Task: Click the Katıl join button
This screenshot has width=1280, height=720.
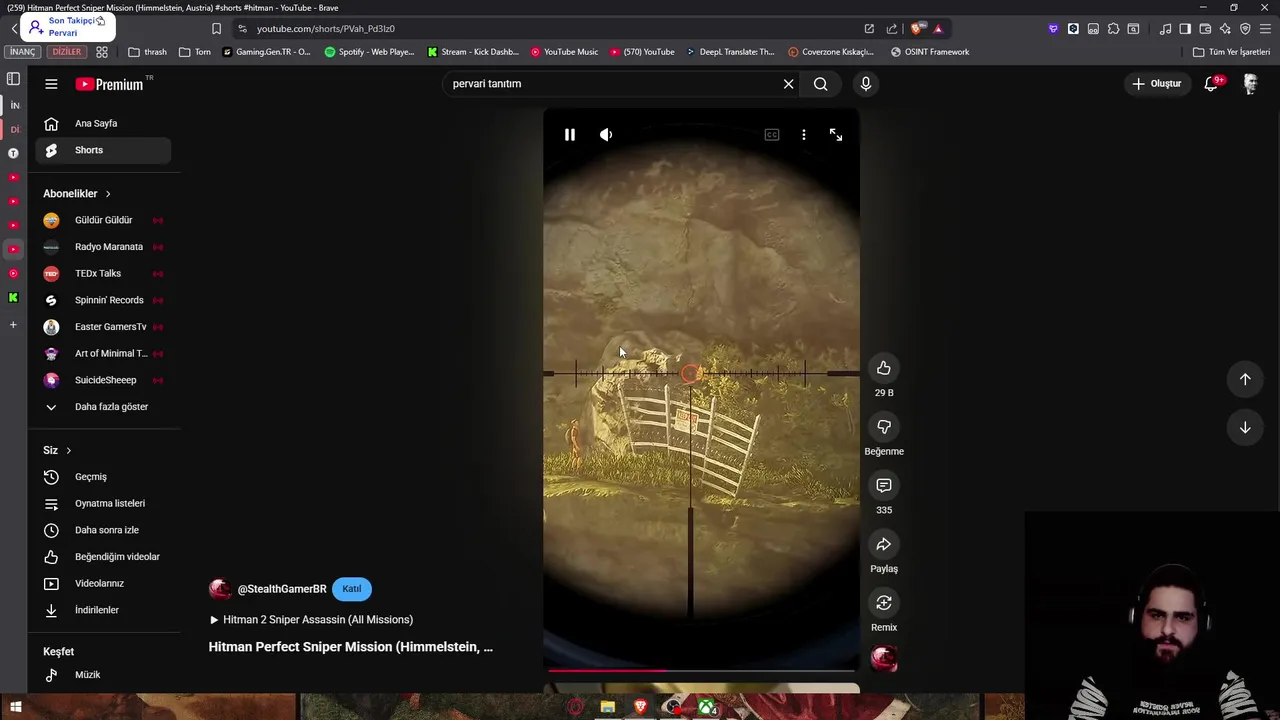Action: tap(351, 589)
